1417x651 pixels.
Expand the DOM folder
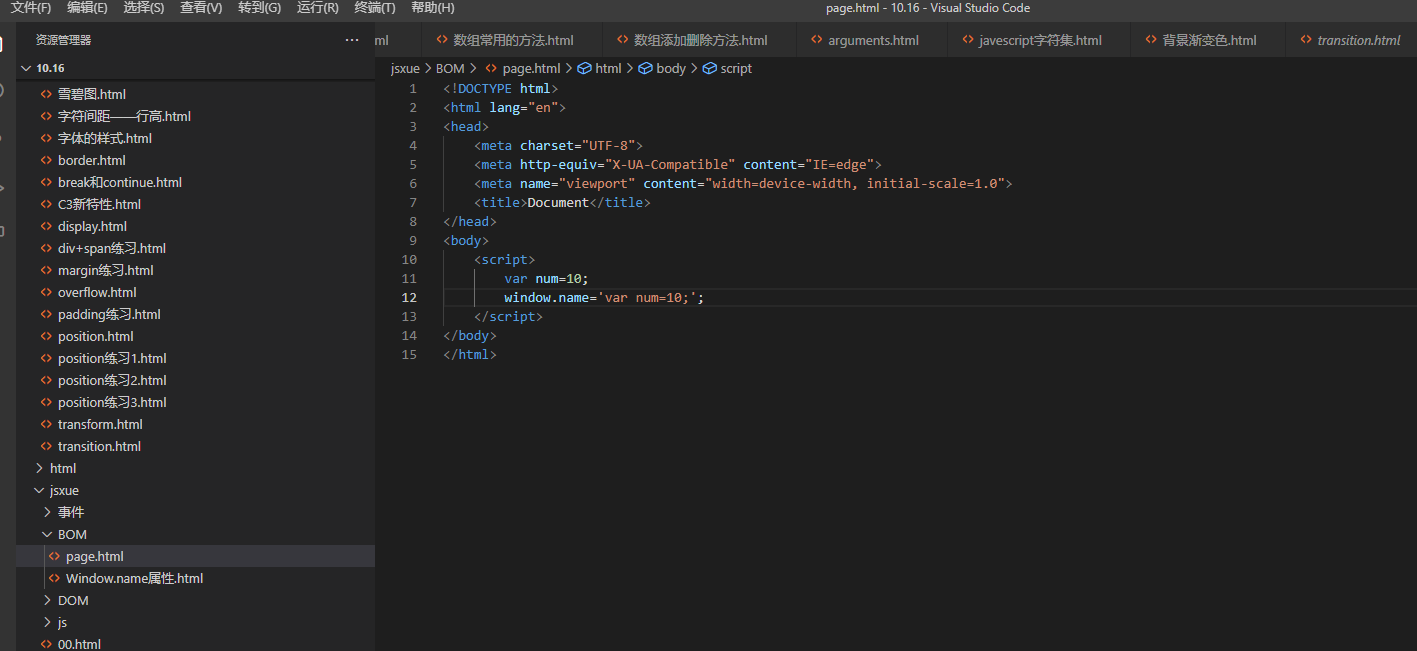pos(47,600)
